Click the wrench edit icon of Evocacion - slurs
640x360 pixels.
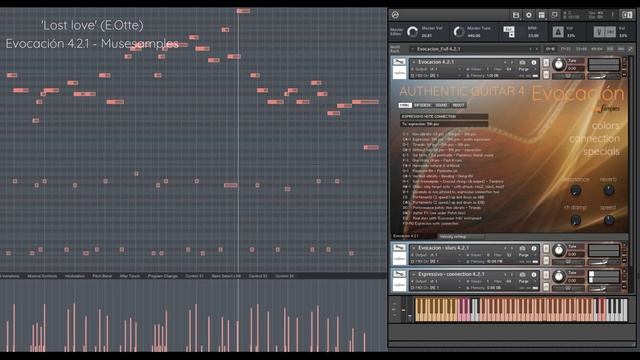tap(399, 248)
